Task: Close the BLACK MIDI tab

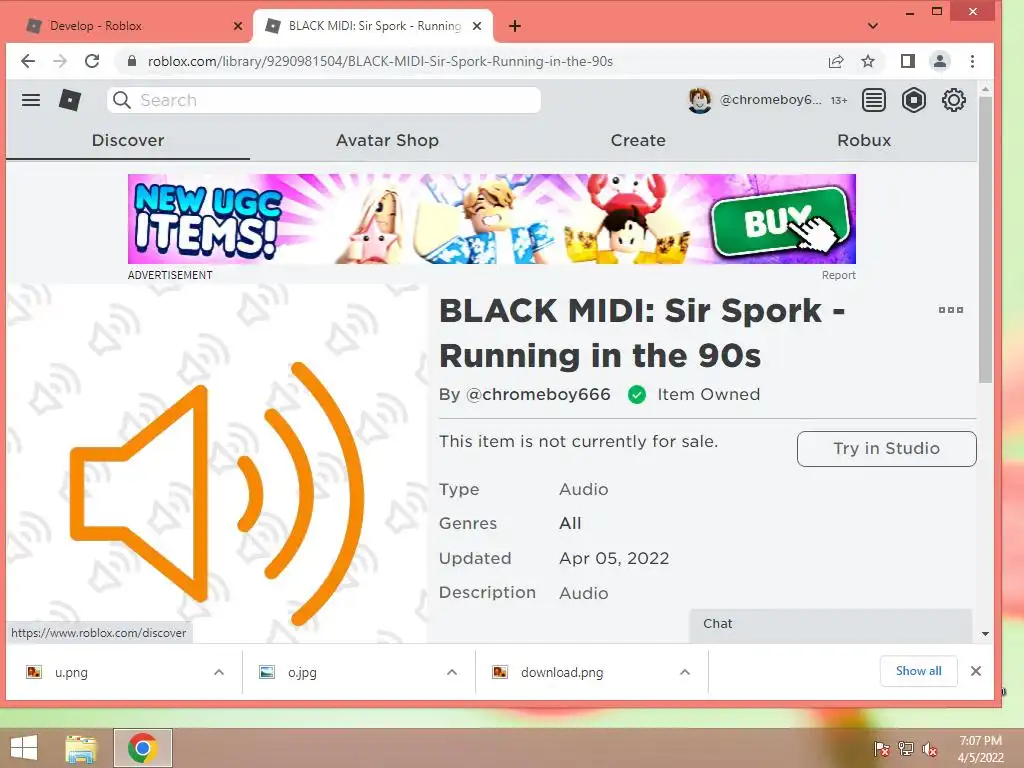Action: click(477, 25)
